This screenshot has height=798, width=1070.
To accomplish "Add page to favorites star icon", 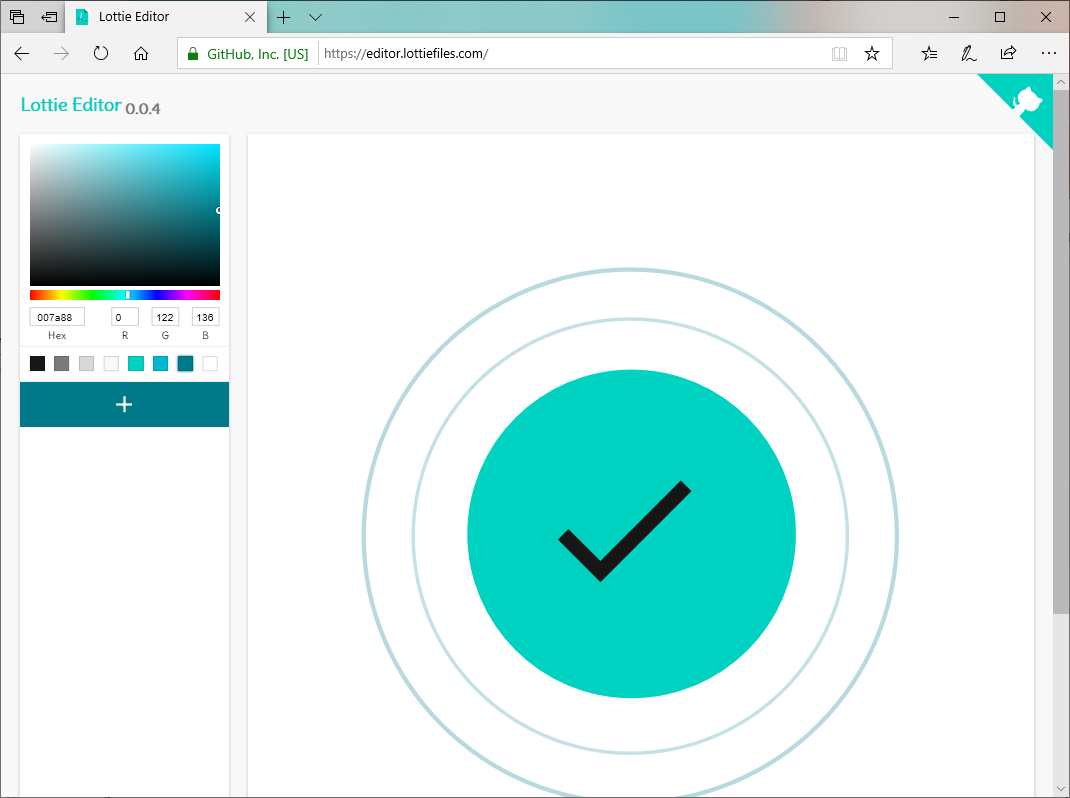I will [872, 54].
